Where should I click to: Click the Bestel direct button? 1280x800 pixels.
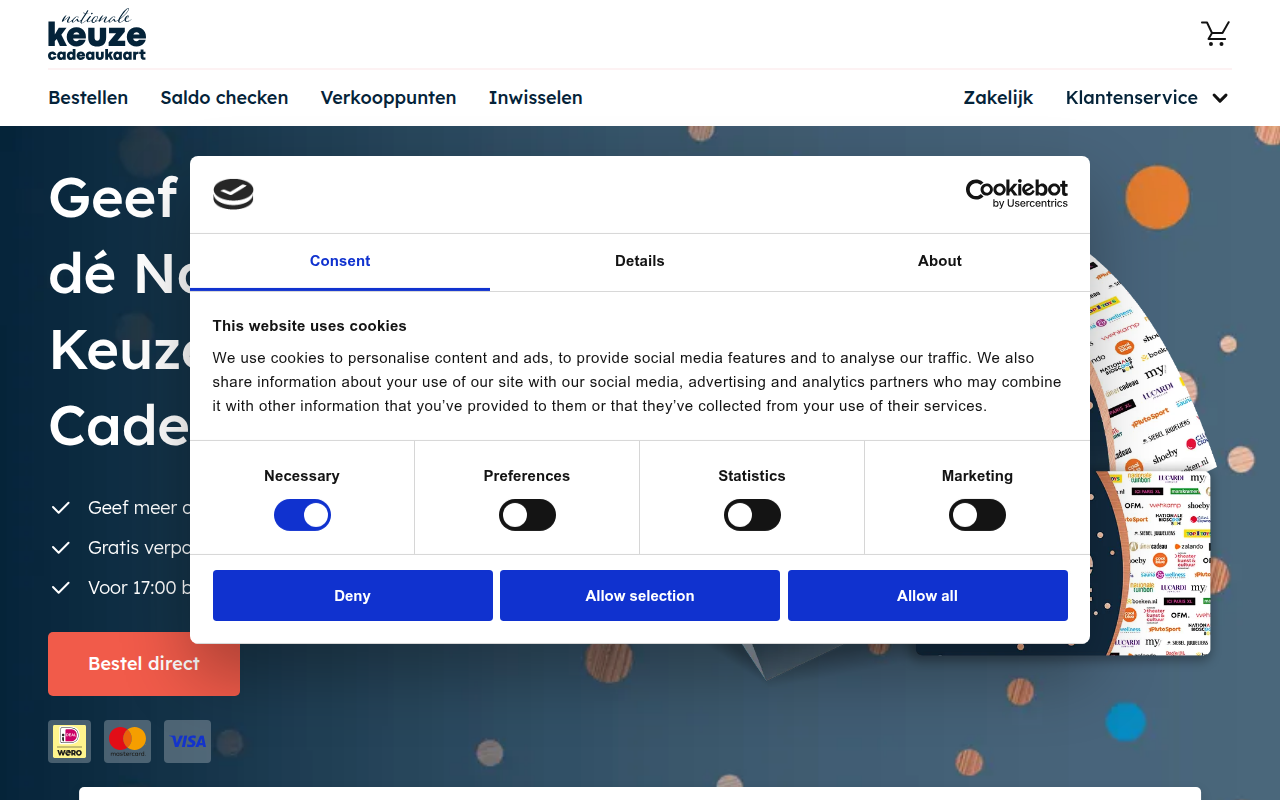pyautogui.click(x=144, y=664)
